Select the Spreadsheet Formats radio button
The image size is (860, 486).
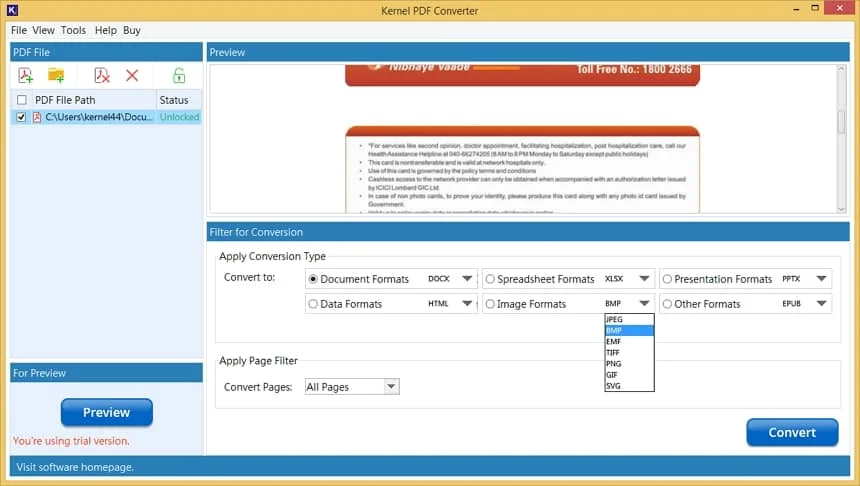pos(490,279)
